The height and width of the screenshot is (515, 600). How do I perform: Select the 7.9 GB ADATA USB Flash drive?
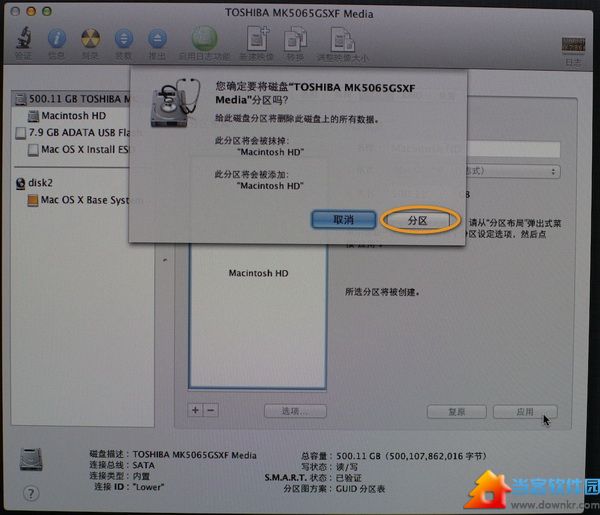coord(73,133)
